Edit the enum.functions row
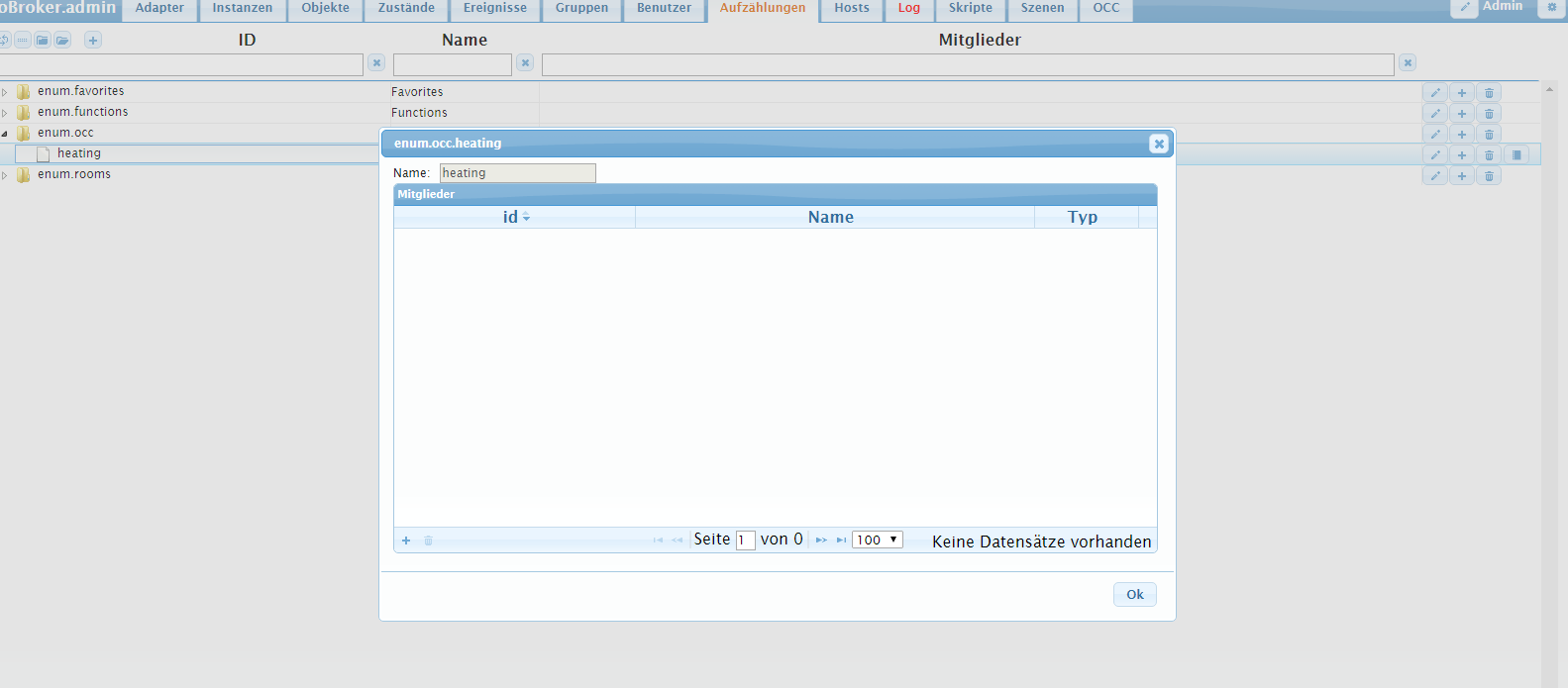This screenshot has width=1568, height=688. tap(1435, 113)
